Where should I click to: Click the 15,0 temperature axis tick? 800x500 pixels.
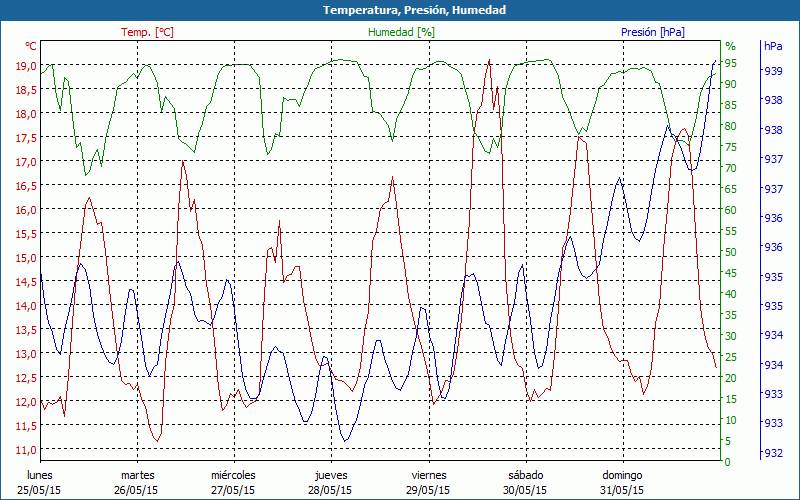coord(25,258)
